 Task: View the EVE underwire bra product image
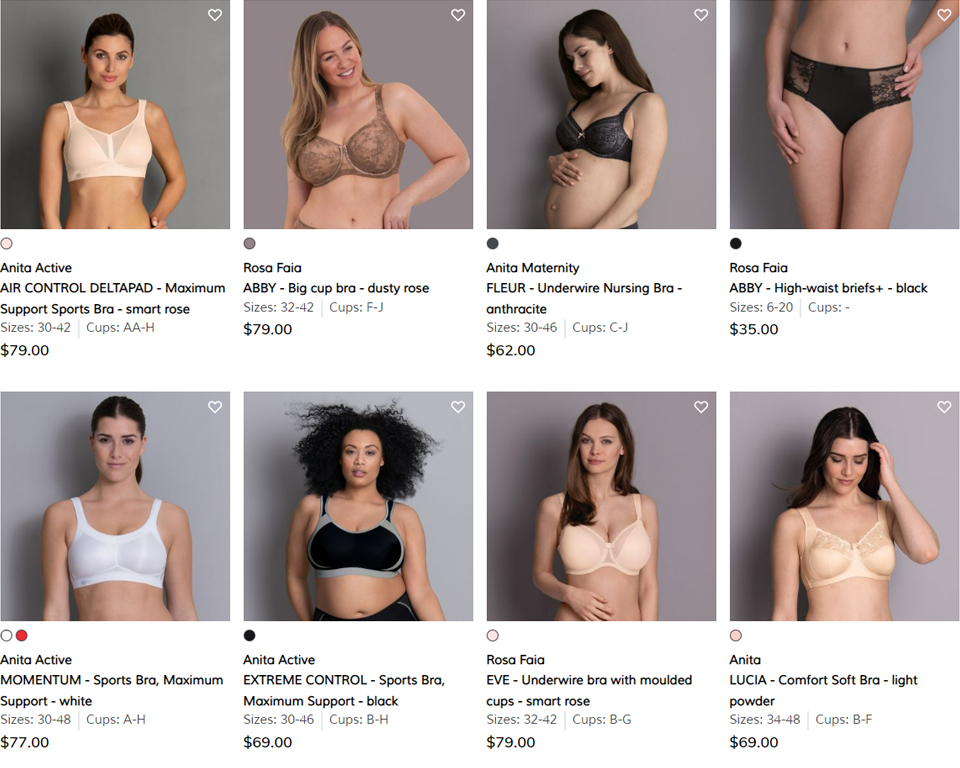(x=601, y=506)
